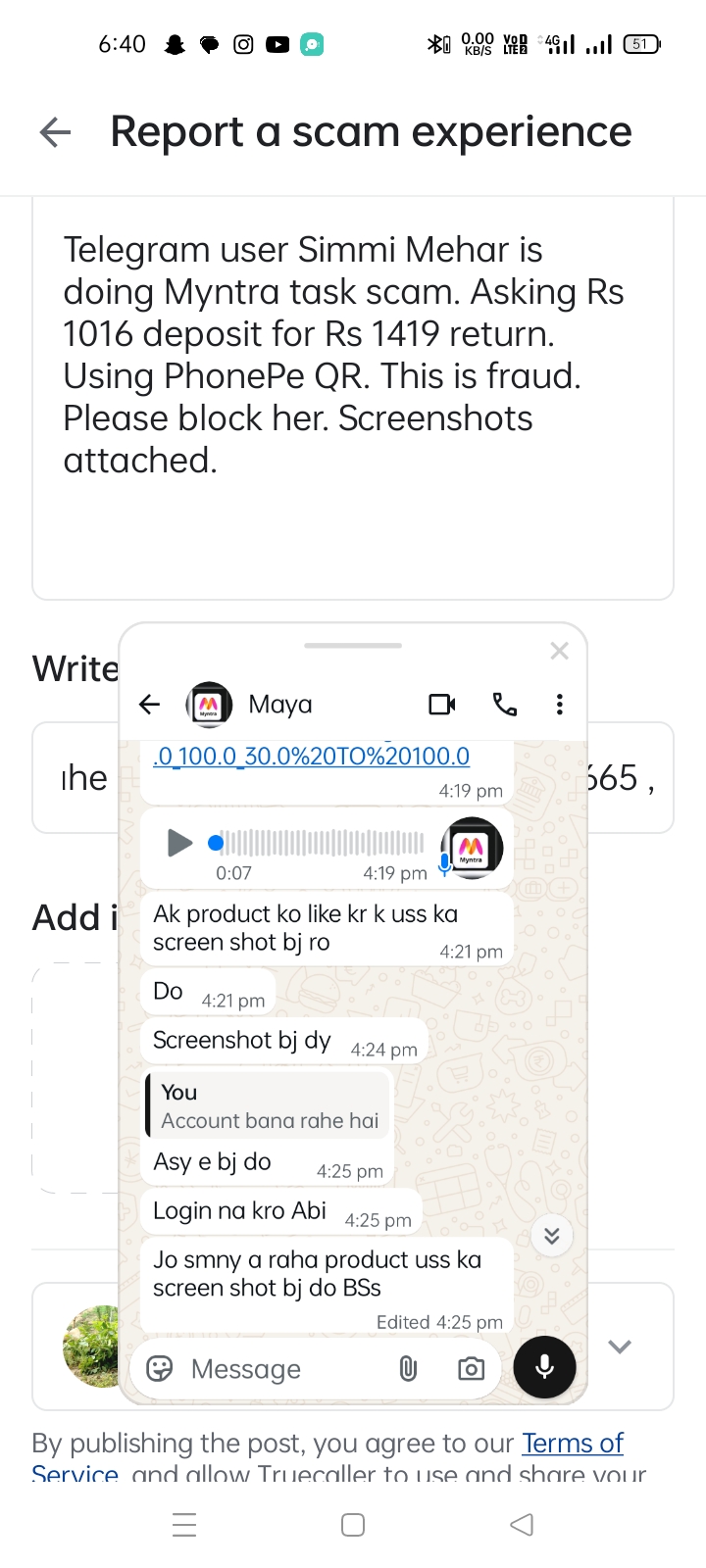
Task: Tap the back arrow in Maya chat
Action: (149, 705)
